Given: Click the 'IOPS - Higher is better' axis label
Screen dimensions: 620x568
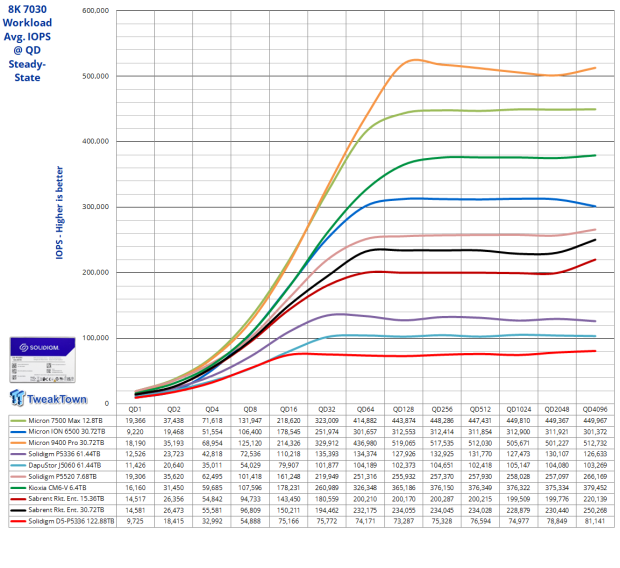Looking at the screenshot, I should pos(59,212).
